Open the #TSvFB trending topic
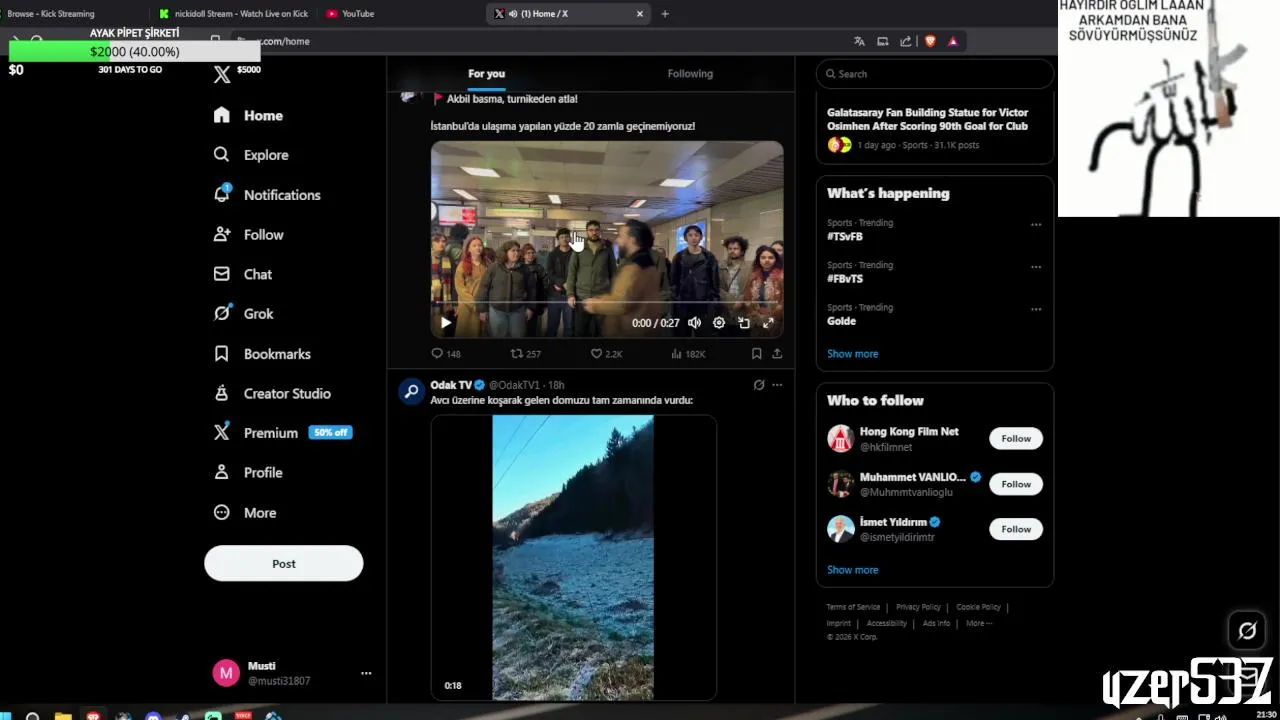 click(844, 237)
